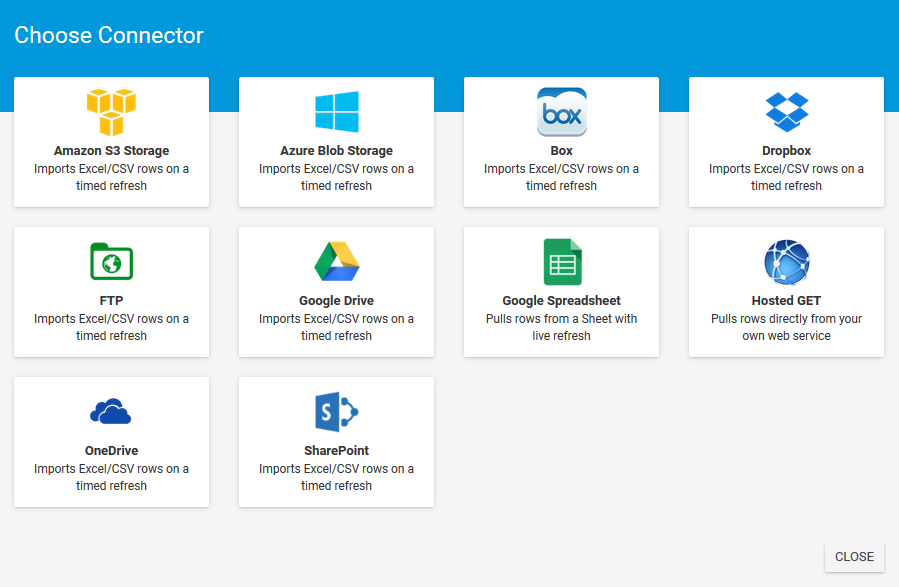Choose the OneDrive connector title
899x587 pixels.
tap(111, 451)
